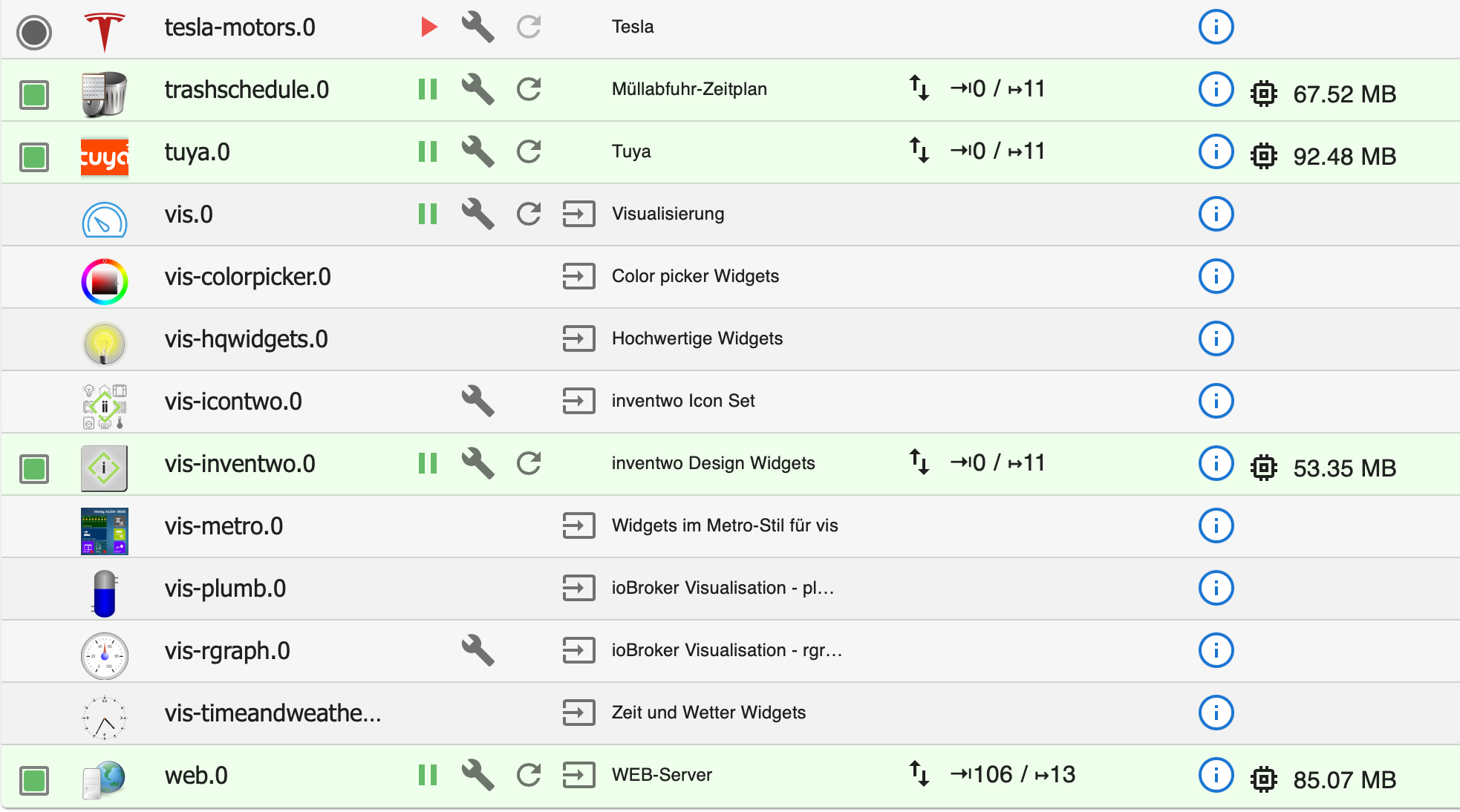Click the Tesla logo thumbnail
Screen dimensions: 1460x812
(x=105, y=32)
